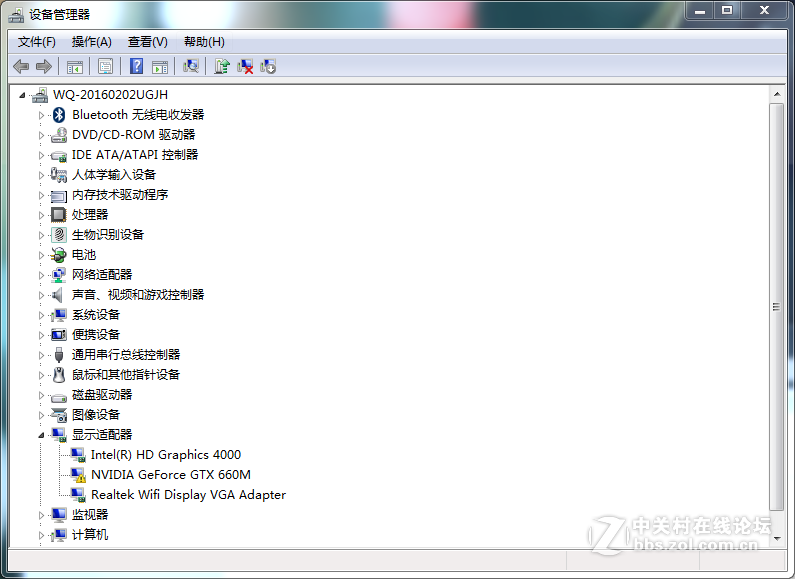Image resolution: width=795 pixels, height=579 pixels.
Task: Select Intel(R) HD Graphics 4000
Action: [166, 455]
